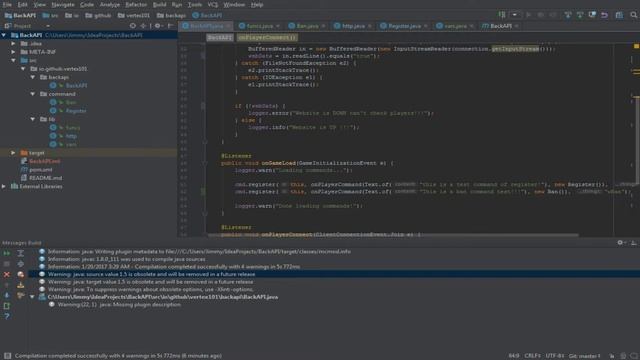The height and width of the screenshot is (360, 640).
Task: Click the CRLF line separator widget
Action: (533, 356)
